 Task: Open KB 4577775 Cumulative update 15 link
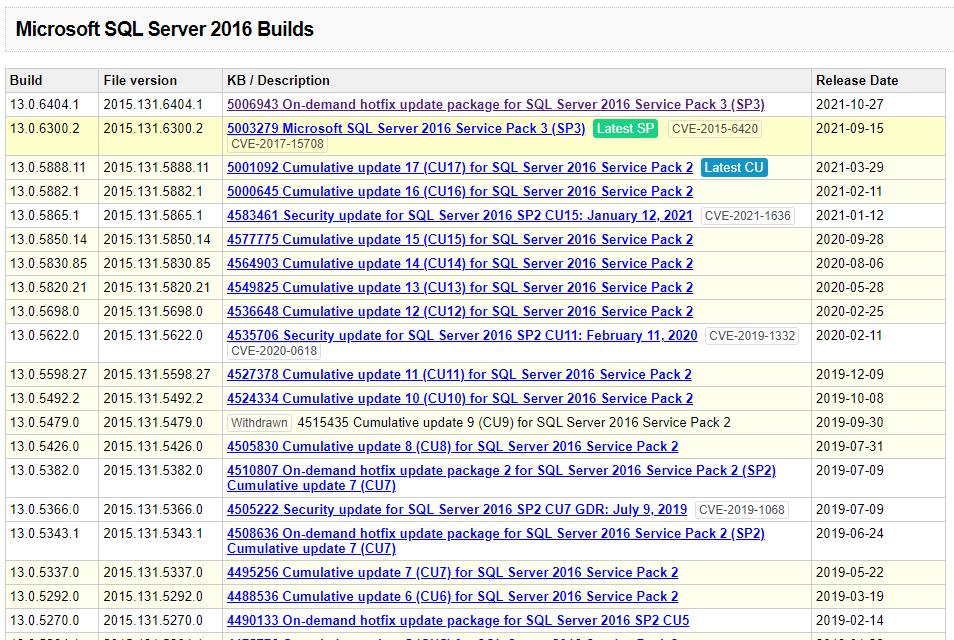tap(460, 240)
